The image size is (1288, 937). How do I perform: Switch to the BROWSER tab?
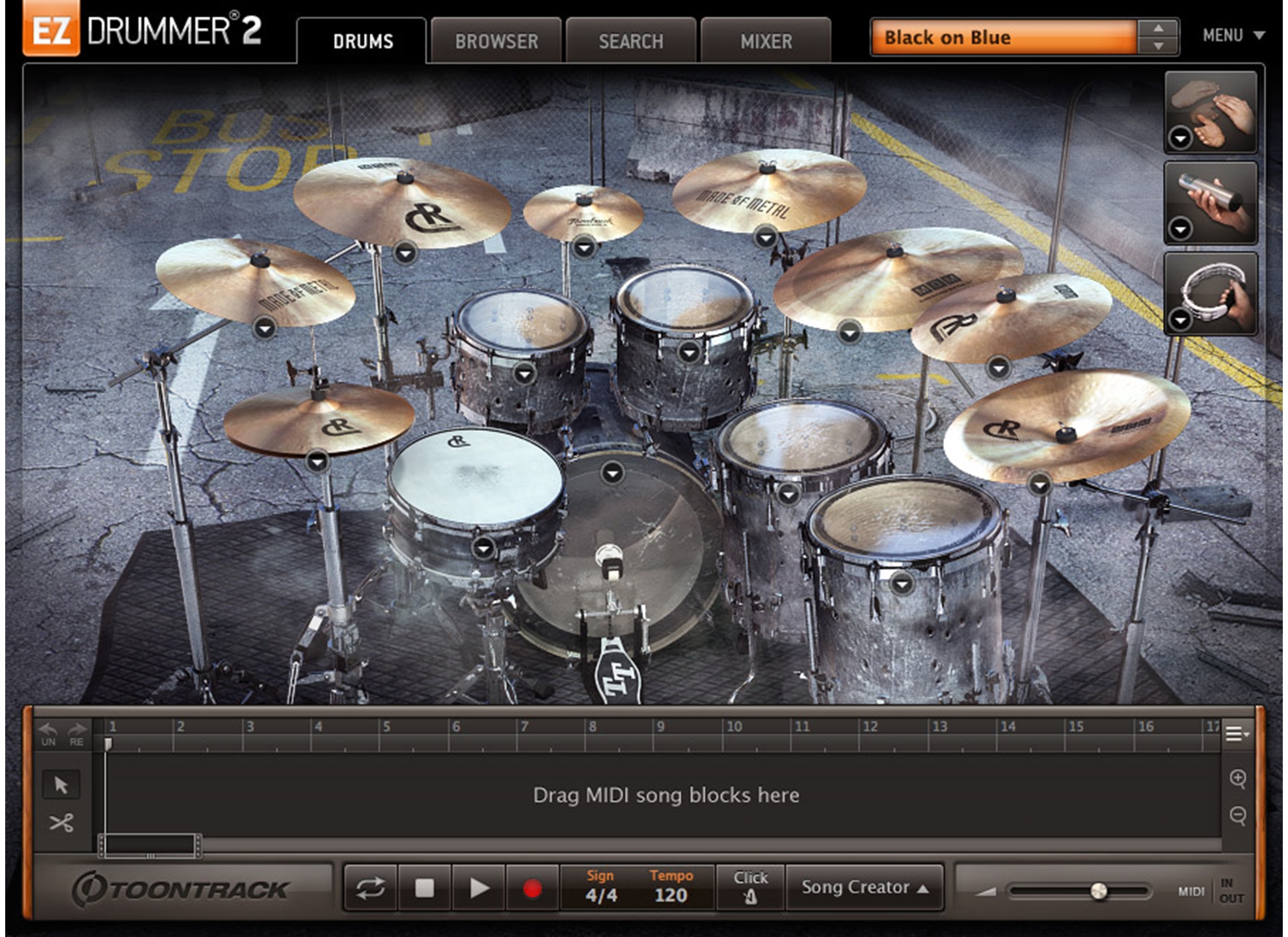tap(496, 42)
